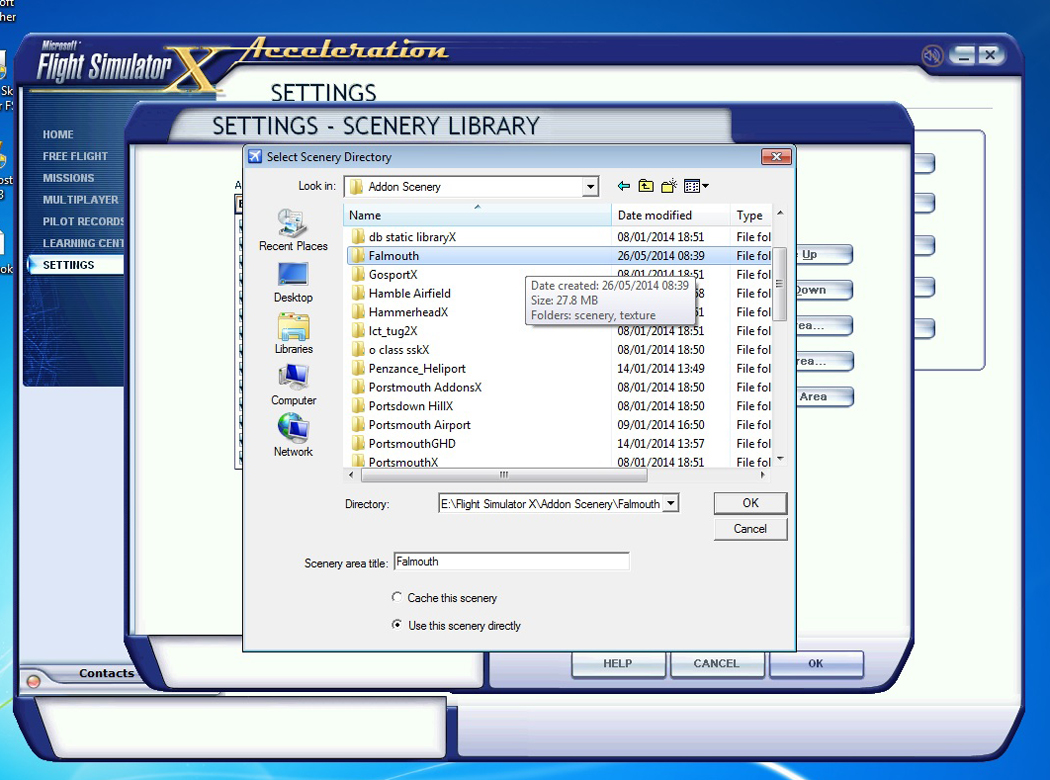Click folder icon of Hamble Airfield

358,293
